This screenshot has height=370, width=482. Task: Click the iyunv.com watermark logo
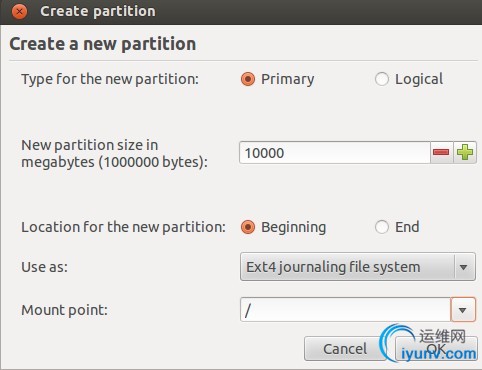[429, 344]
